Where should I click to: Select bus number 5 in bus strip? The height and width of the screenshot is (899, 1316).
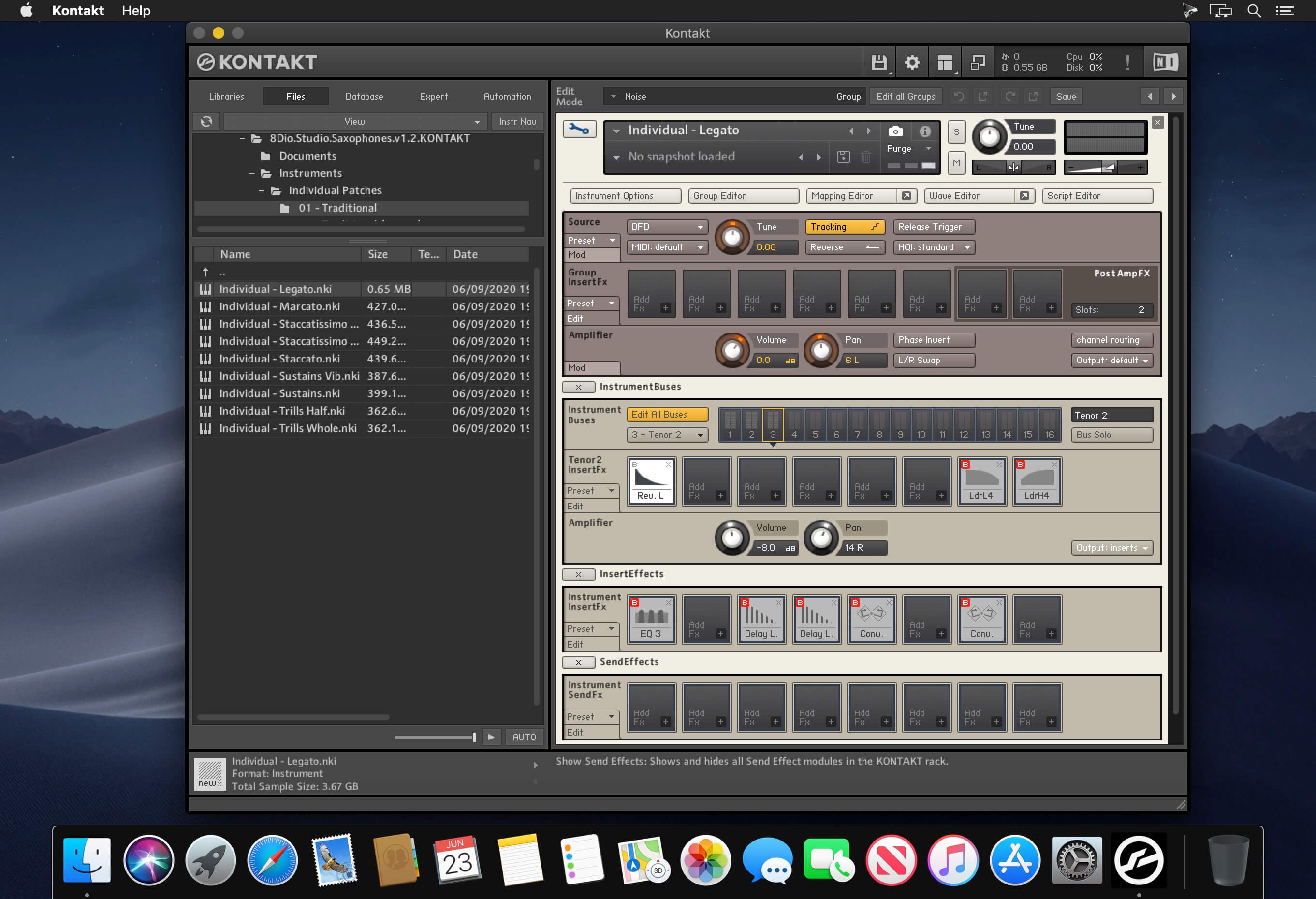pos(816,424)
